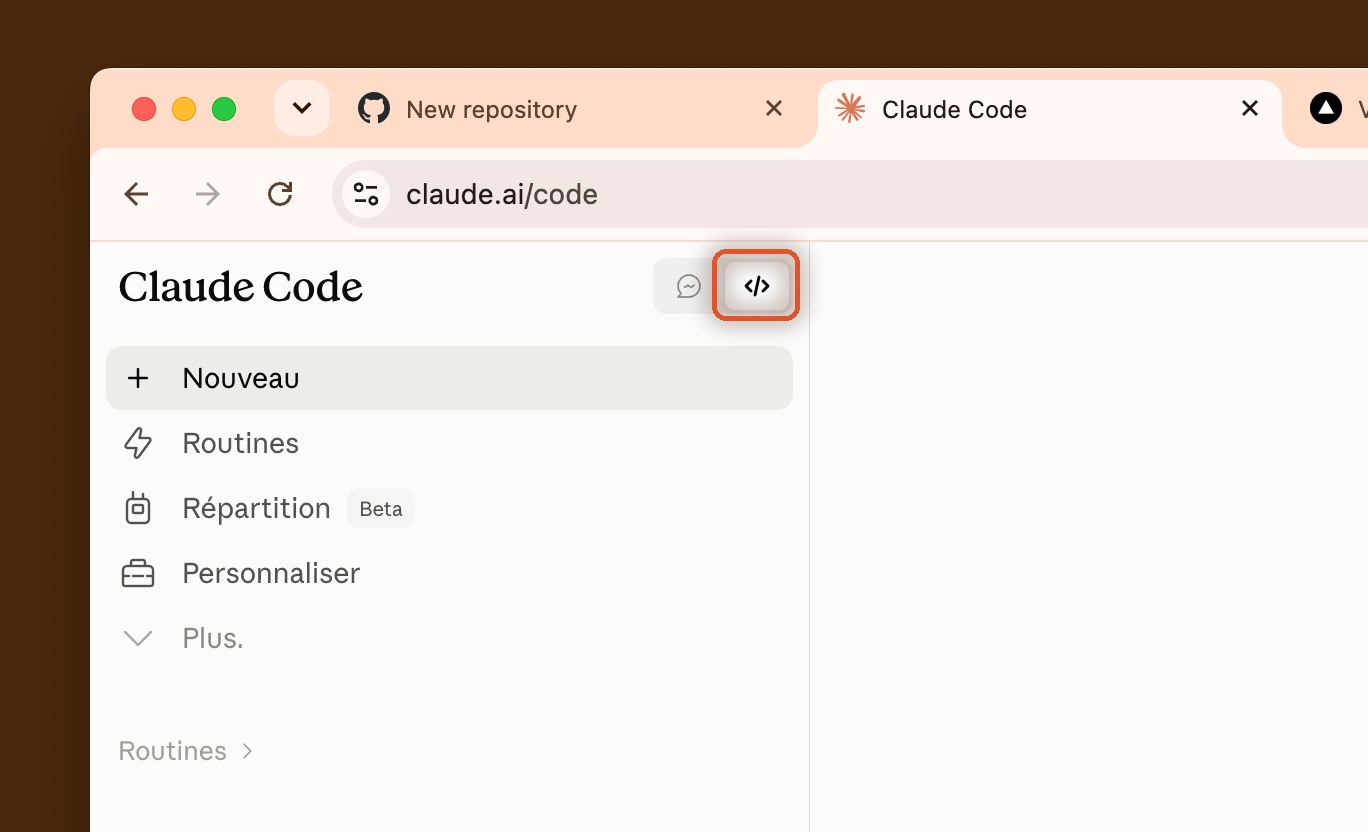Go forward with the browser forward arrow
Screen dimensions: 1368x832
coord(207,194)
